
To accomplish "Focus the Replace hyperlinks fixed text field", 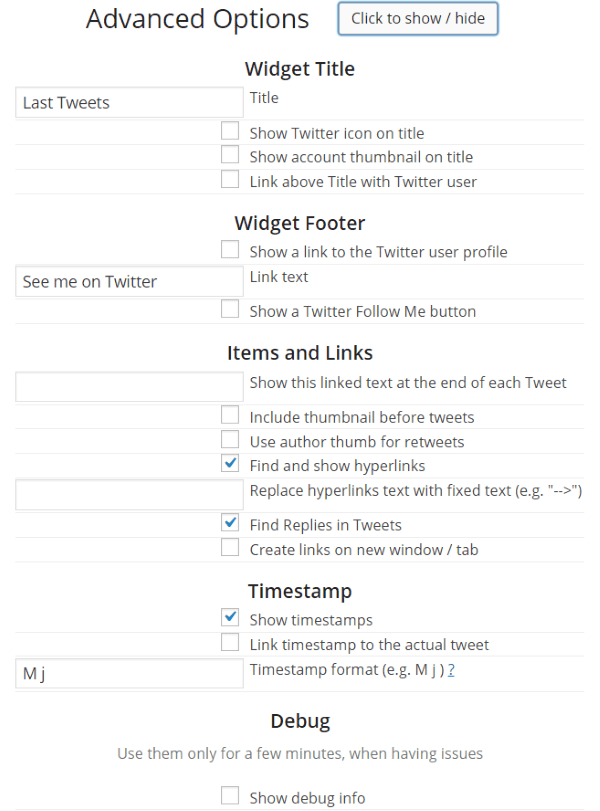I will pos(128,494).
